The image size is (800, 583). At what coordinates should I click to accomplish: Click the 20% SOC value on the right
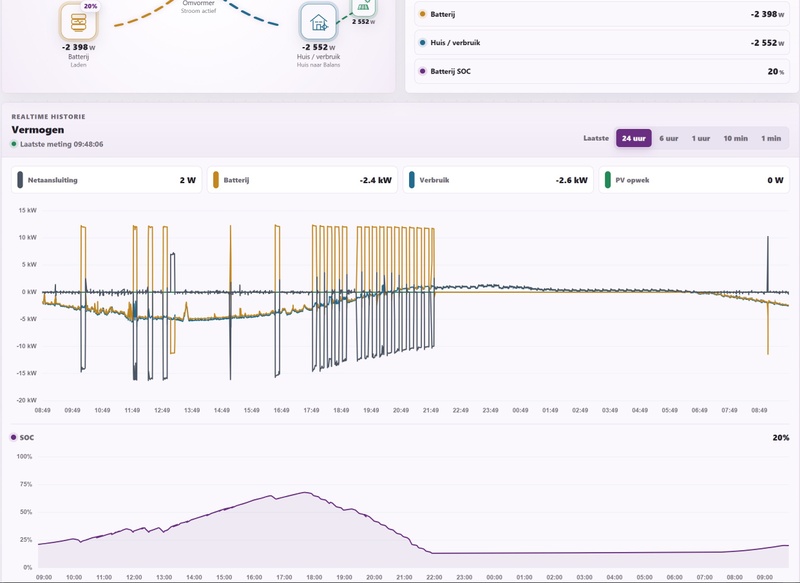tap(781, 438)
